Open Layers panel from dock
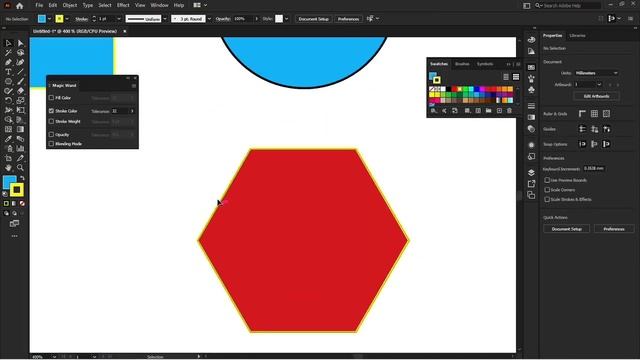Image resolution: width=640 pixels, height=360 pixels. tap(531, 172)
